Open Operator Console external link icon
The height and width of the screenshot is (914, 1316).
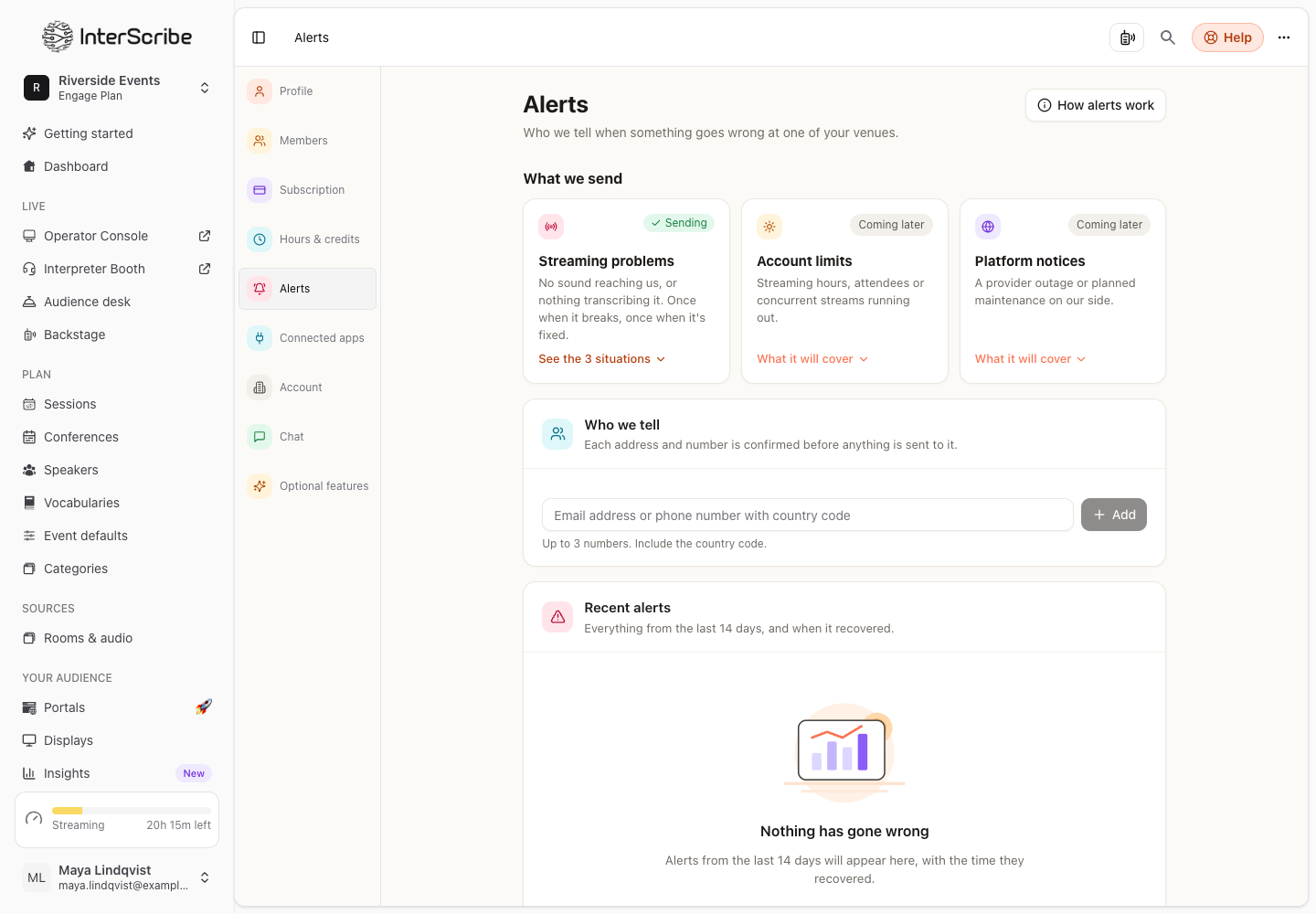pos(205,236)
